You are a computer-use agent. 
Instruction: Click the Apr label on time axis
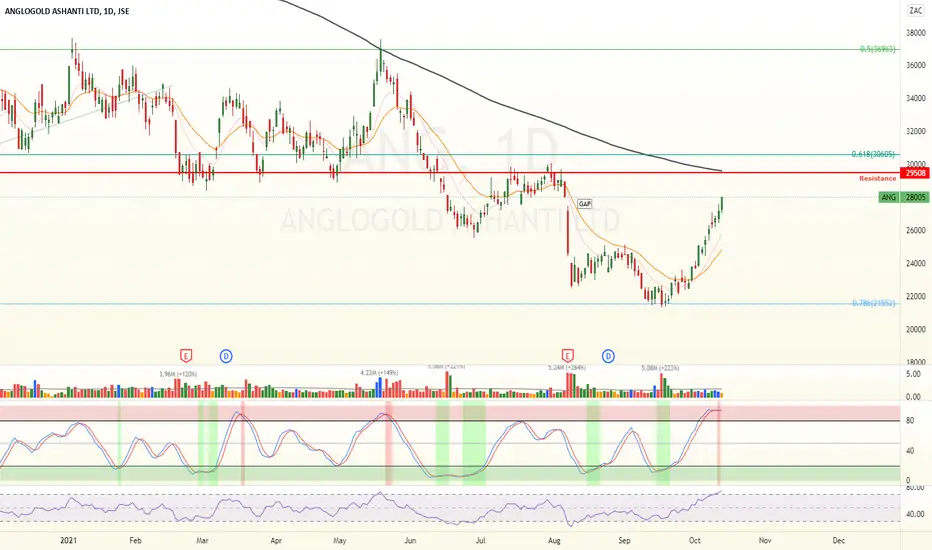(276, 540)
